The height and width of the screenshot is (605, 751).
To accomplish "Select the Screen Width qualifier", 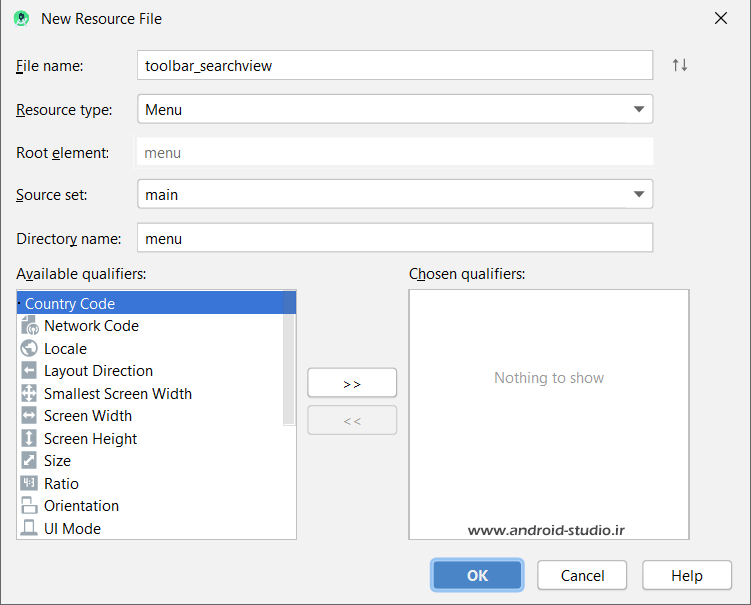I will [88, 416].
